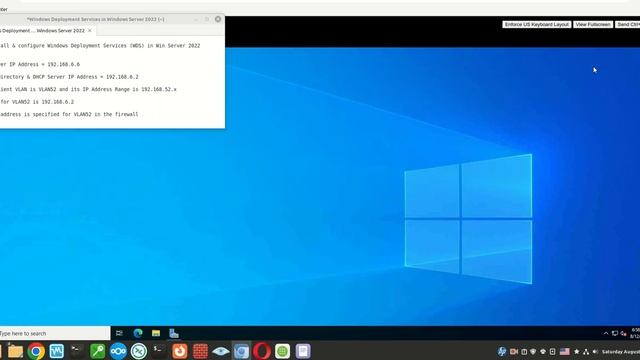Open the Windows taskbar clock
This screenshot has height=360, width=640.
(636, 333)
